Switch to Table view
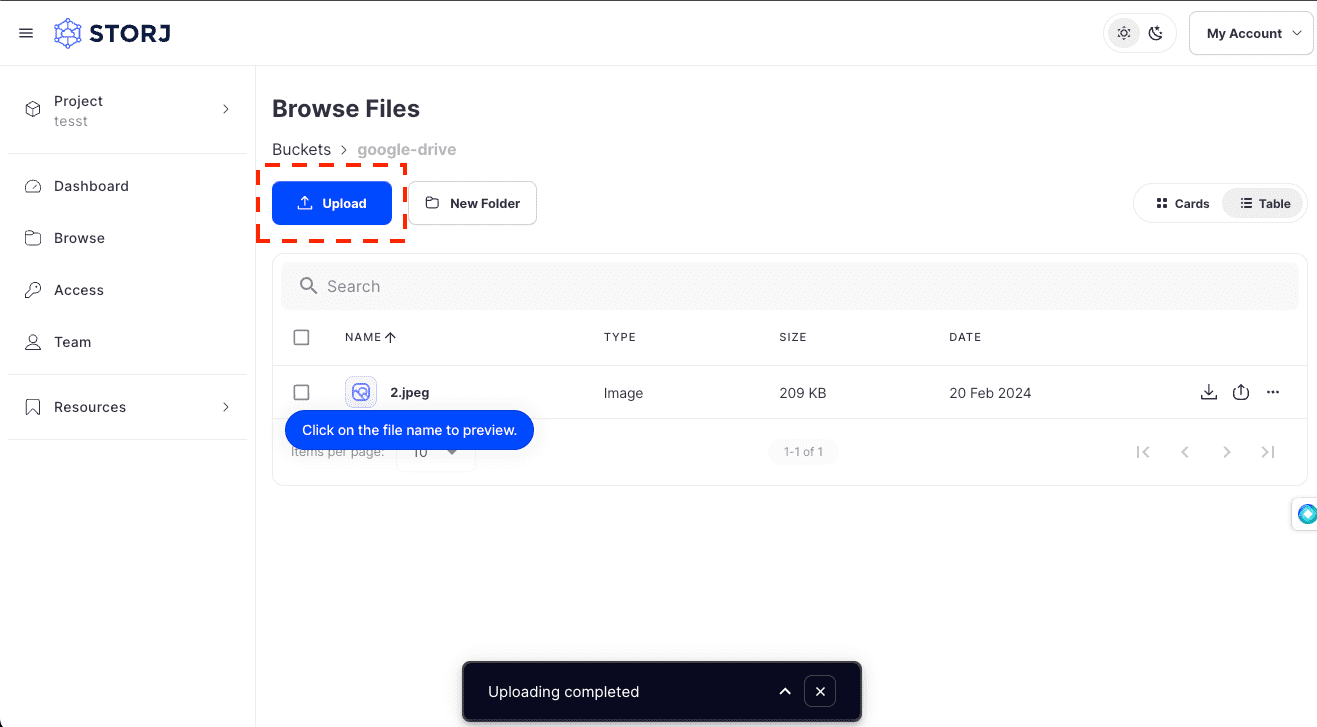Image resolution: width=1317 pixels, height=727 pixels. (x=1264, y=203)
